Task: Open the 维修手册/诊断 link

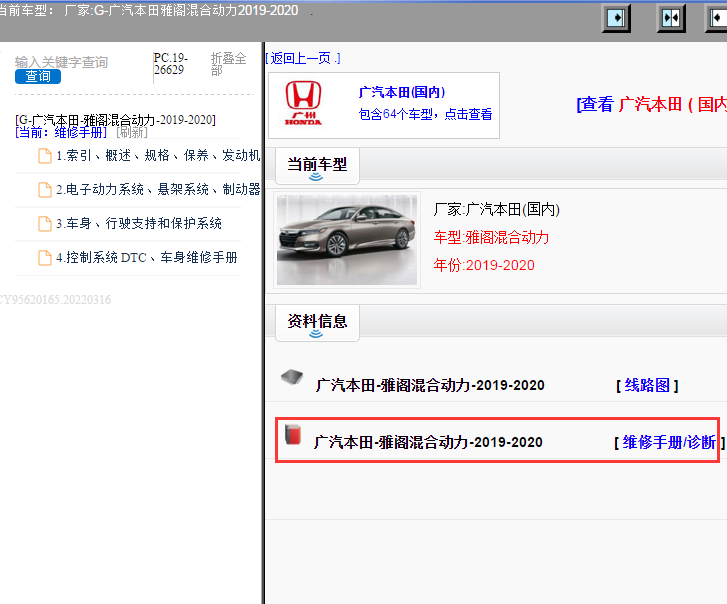Action: (669, 442)
